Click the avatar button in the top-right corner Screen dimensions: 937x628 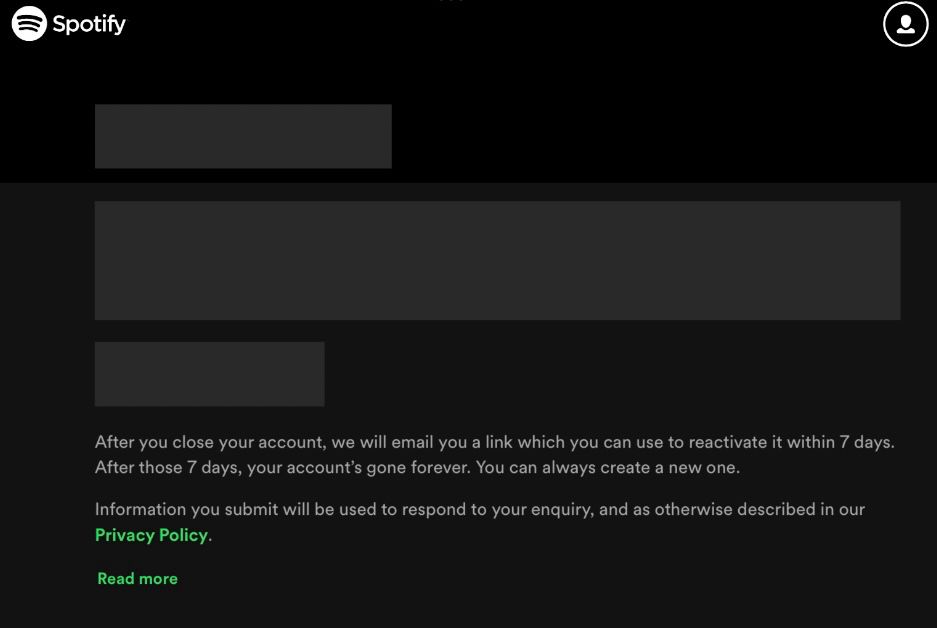tap(904, 23)
